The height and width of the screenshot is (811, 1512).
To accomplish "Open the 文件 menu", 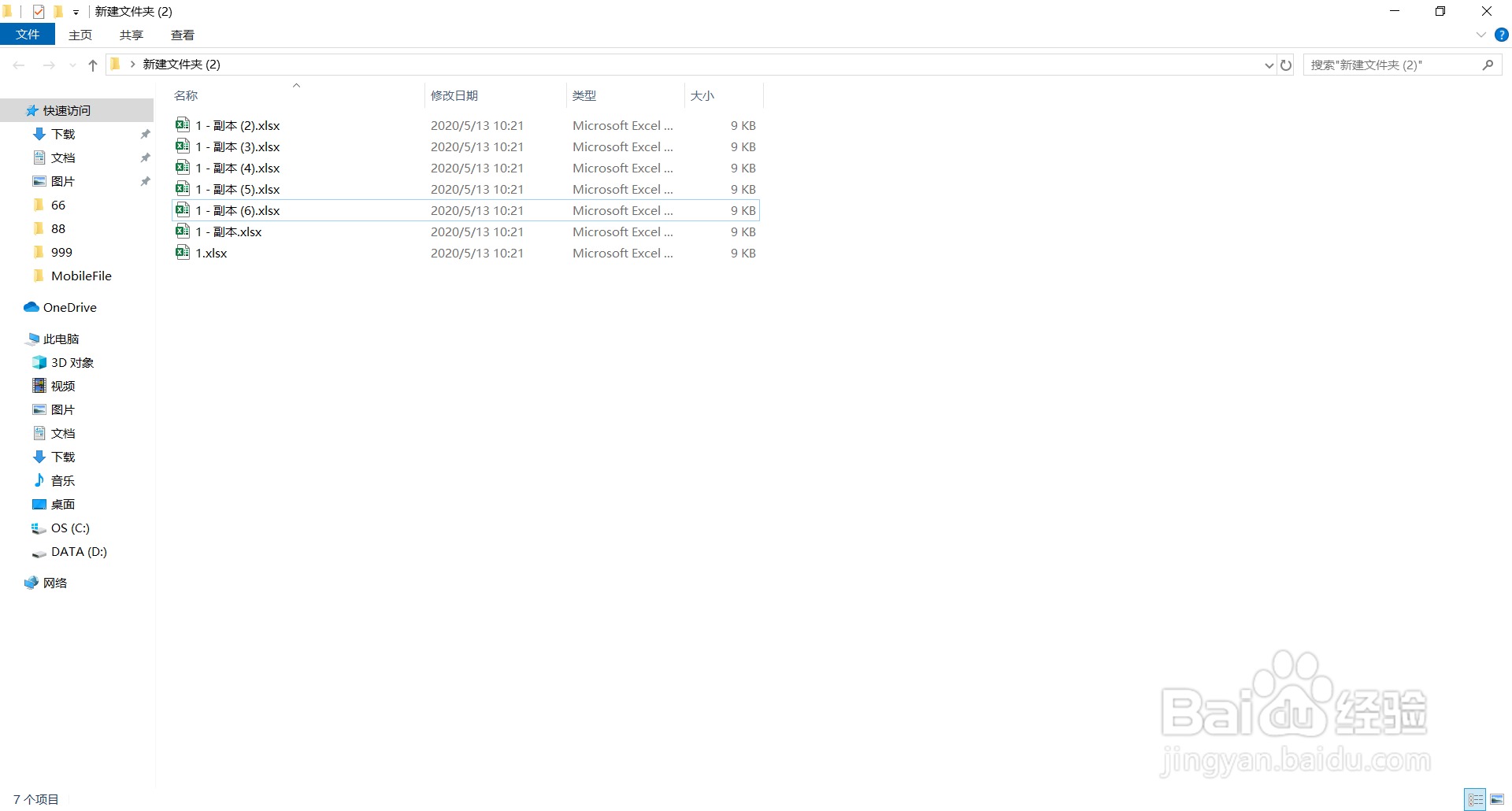I will pos(28,35).
